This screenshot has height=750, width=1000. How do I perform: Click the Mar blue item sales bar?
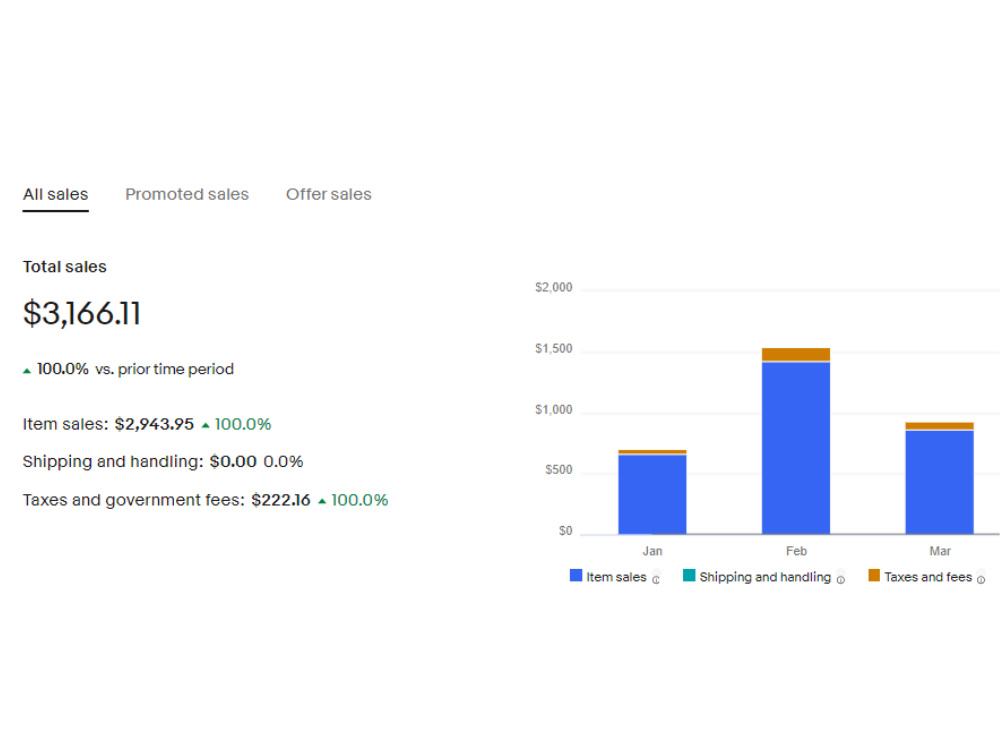[939, 482]
